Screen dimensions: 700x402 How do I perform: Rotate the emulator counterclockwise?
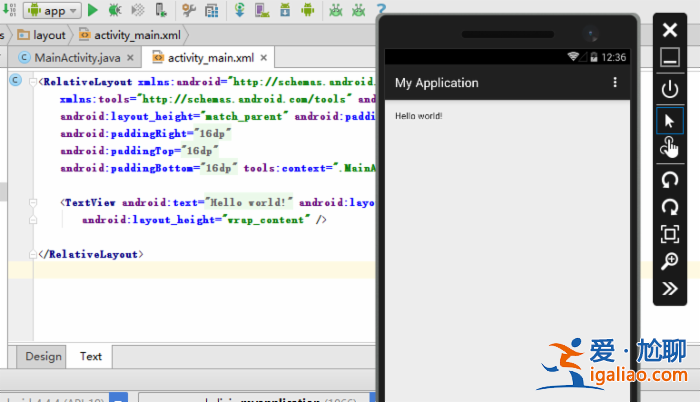[x=670, y=181]
